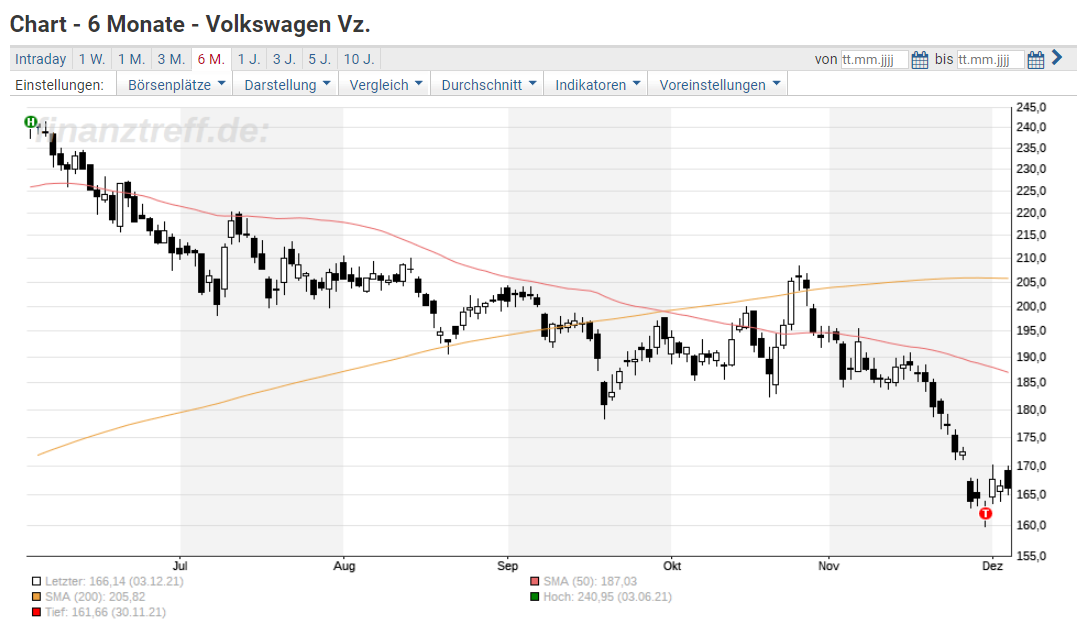Switch to the 1 J. tab
This screenshot has height=641, width=1086.
point(249,59)
